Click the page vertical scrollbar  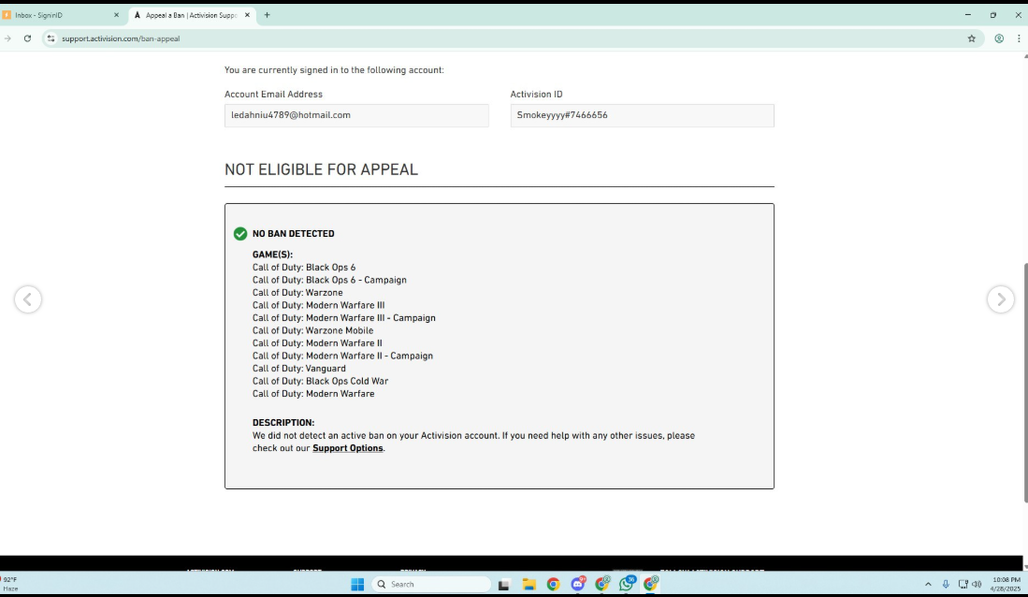click(x=1025, y=383)
